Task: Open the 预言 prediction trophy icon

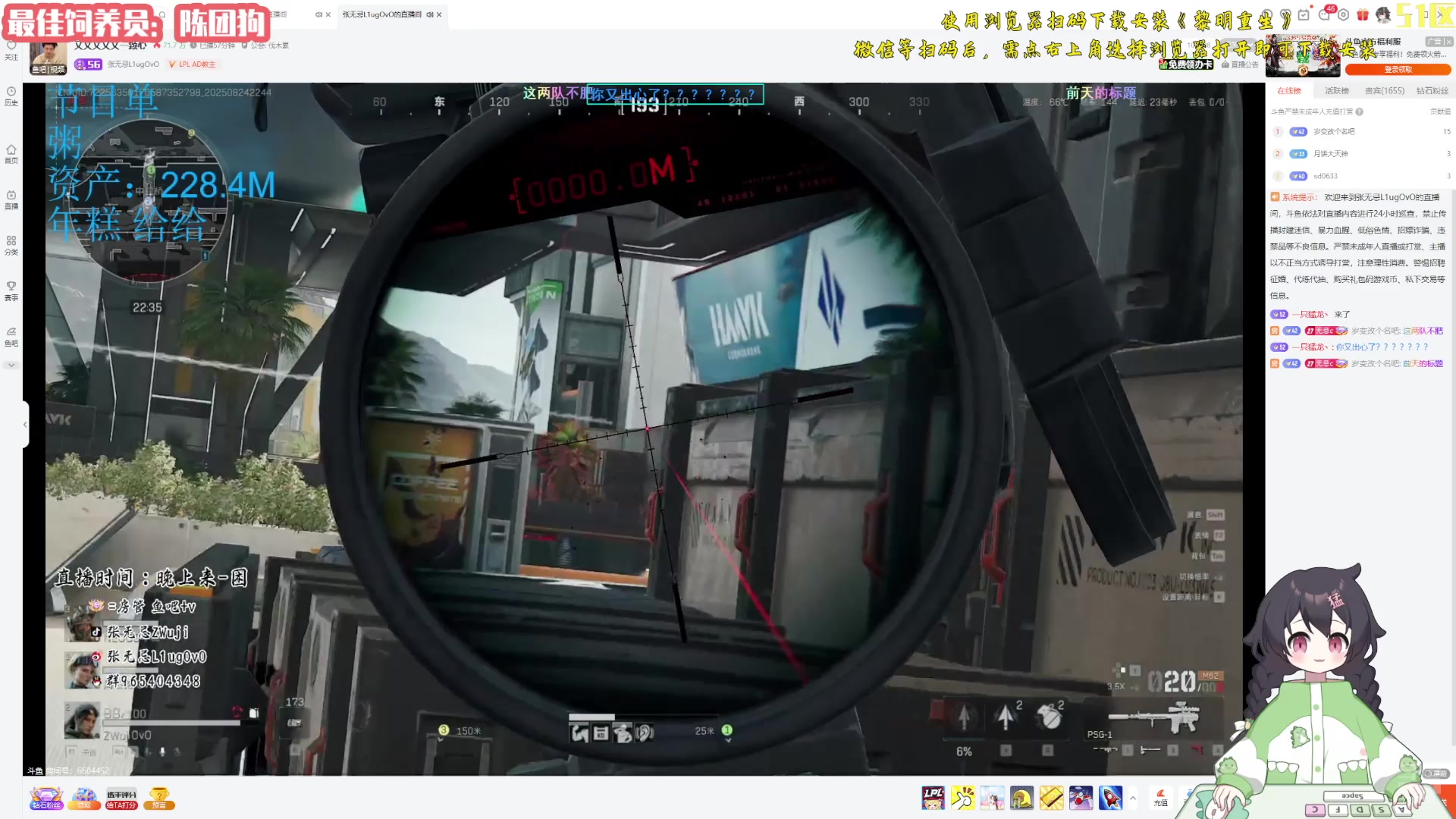Action: point(159,799)
